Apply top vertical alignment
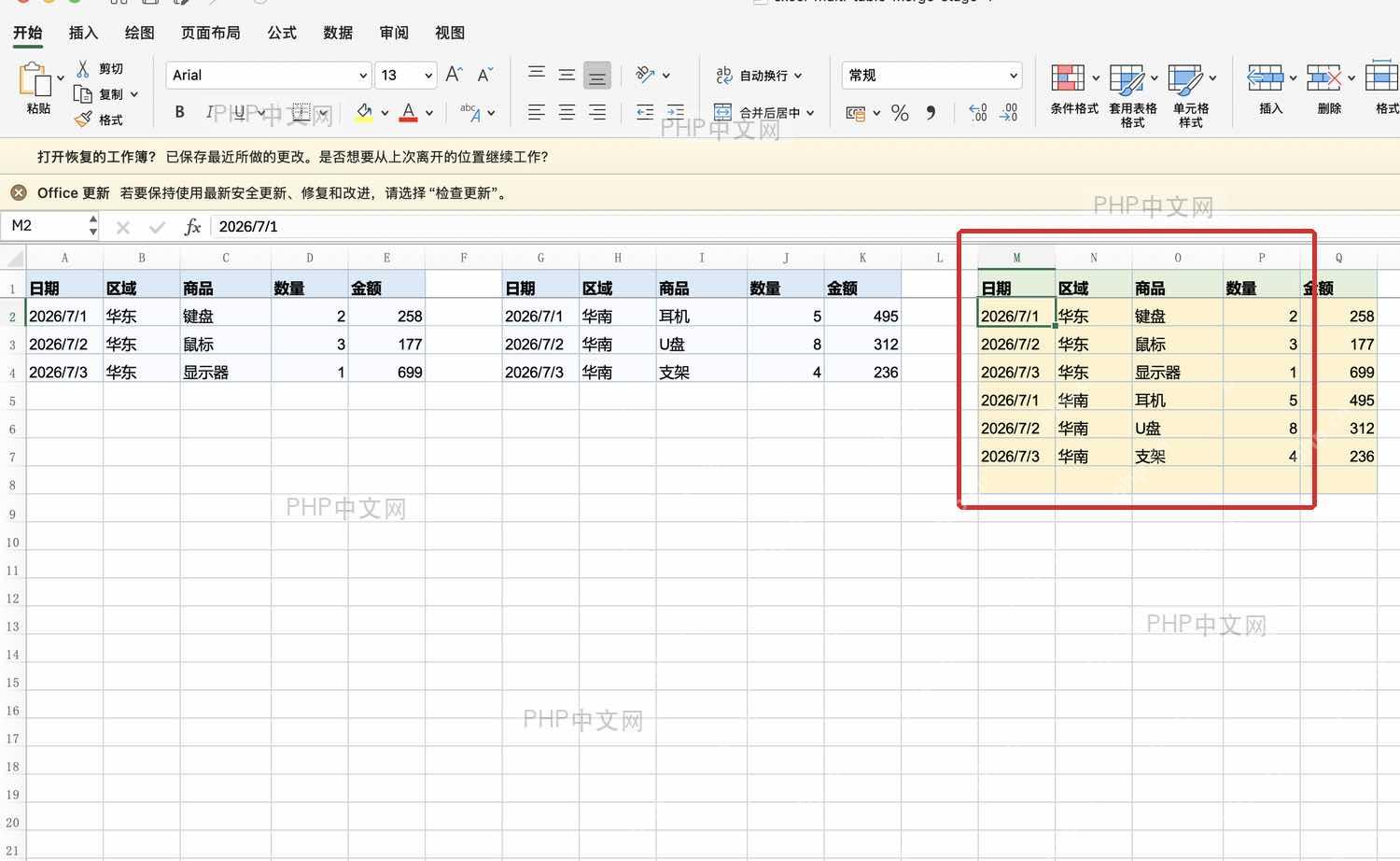Image resolution: width=1400 pixels, height=861 pixels. click(x=537, y=74)
